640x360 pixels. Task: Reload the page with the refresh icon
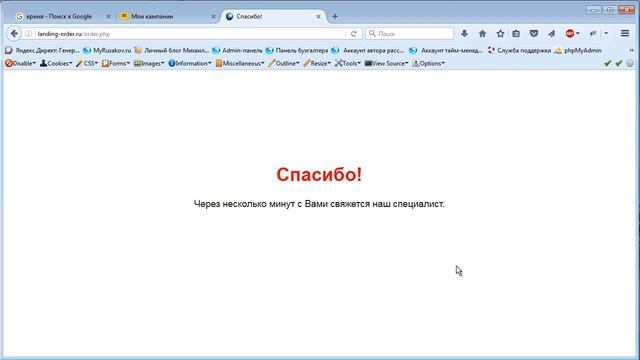[353, 34]
